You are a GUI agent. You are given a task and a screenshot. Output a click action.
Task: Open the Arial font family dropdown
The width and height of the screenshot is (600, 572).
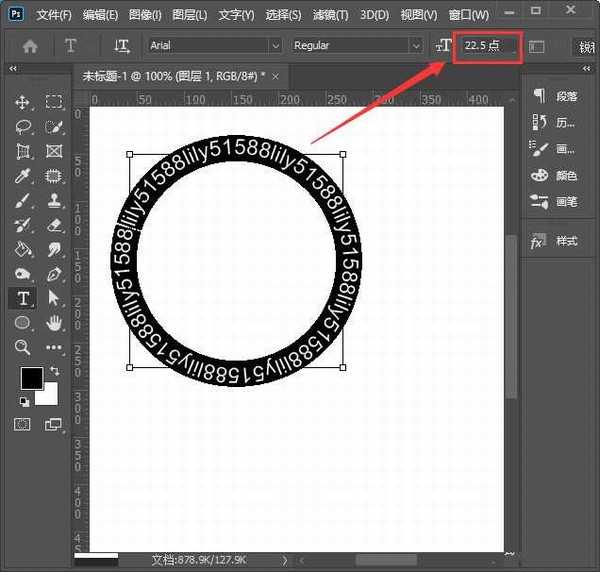213,46
